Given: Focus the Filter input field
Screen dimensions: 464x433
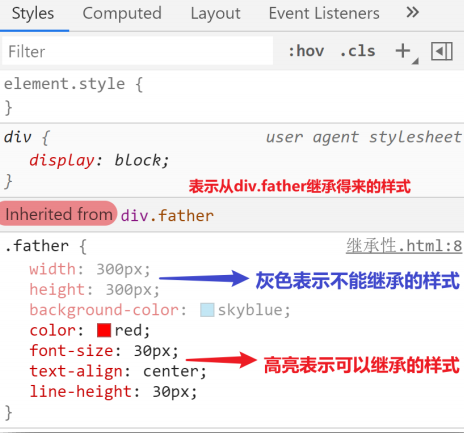Looking at the screenshot, I should click(137, 51).
